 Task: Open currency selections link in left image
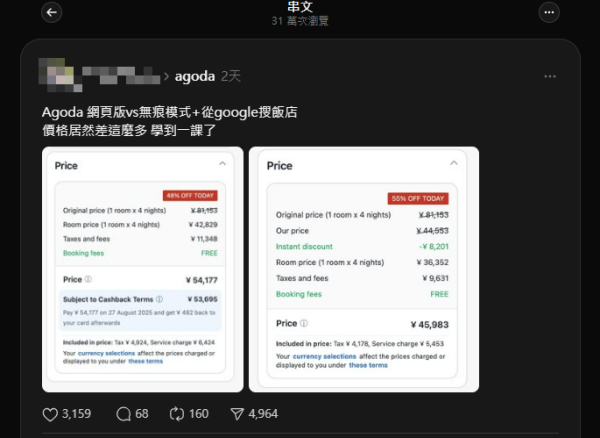click(106, 353)
